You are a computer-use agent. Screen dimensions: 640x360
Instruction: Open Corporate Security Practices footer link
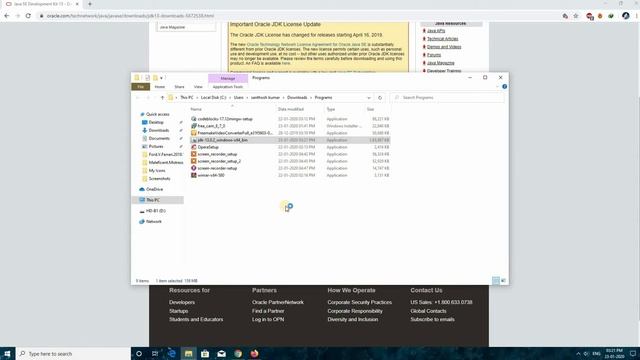pyautogui.click(x=359, y=302)
